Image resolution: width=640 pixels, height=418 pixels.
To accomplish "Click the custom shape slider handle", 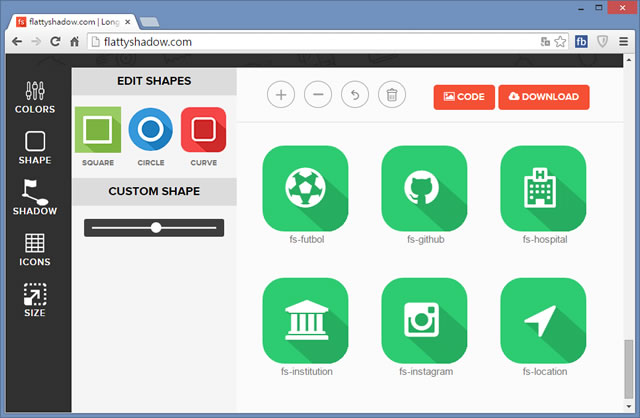I will 156,228.
